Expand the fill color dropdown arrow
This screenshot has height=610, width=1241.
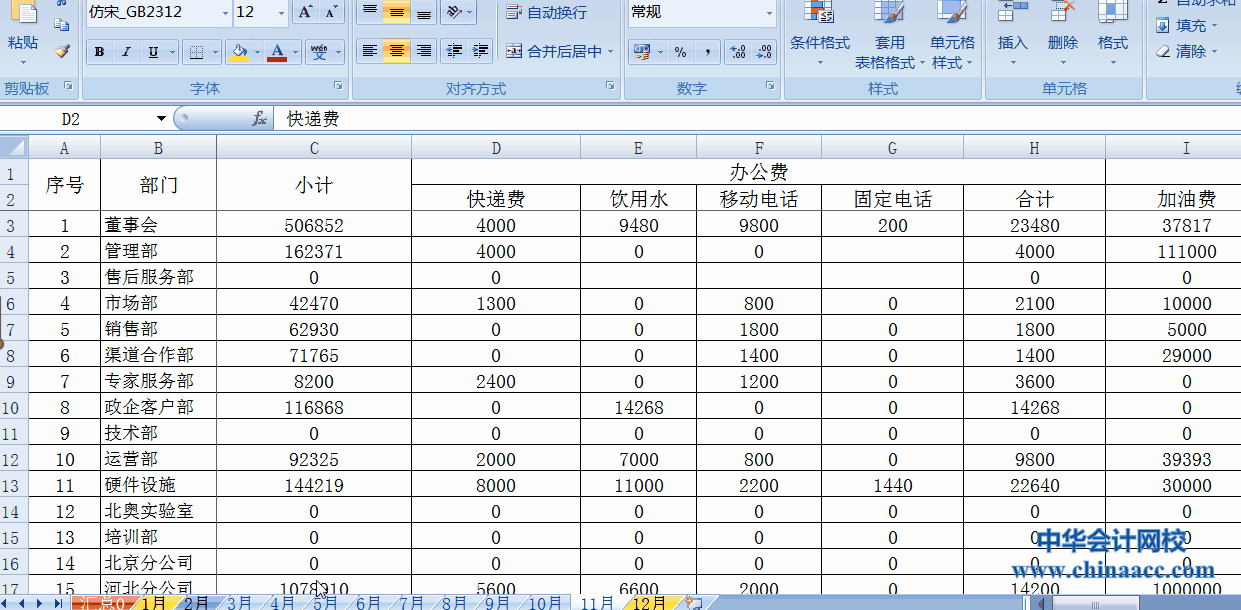click(257, 52)
